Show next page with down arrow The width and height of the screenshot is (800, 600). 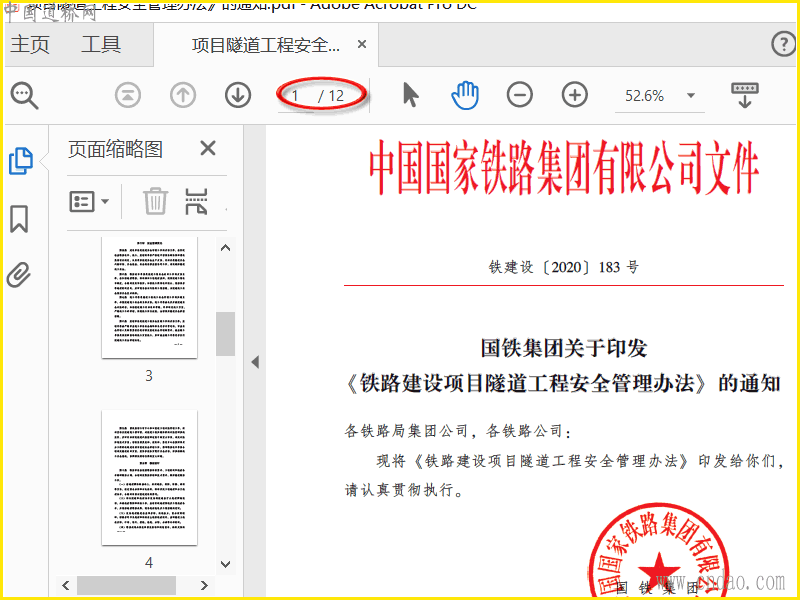pyautogui.click(x=238, y=95)
